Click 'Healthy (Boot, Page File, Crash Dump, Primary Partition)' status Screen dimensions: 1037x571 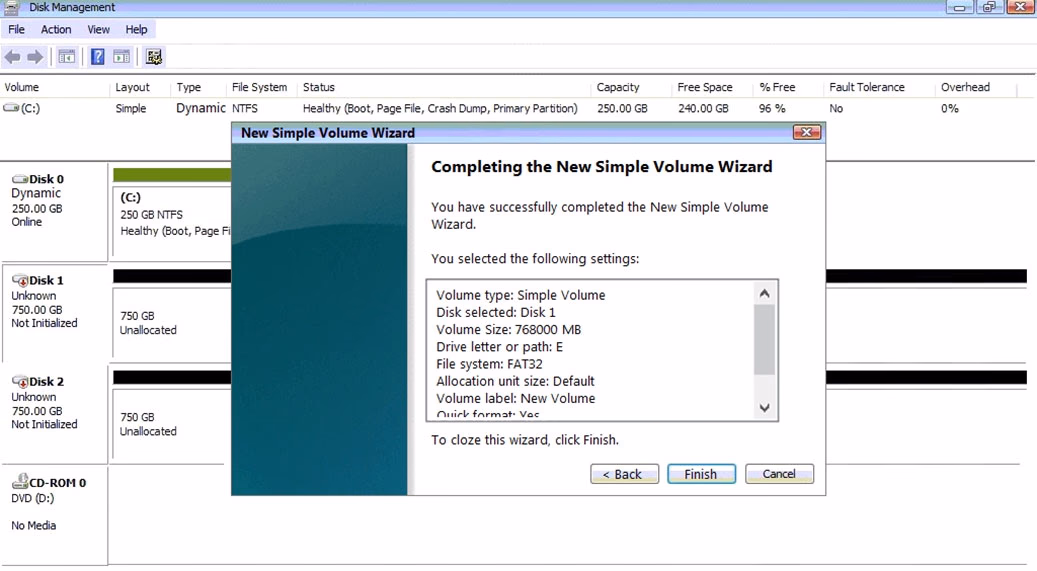(440, 109)
